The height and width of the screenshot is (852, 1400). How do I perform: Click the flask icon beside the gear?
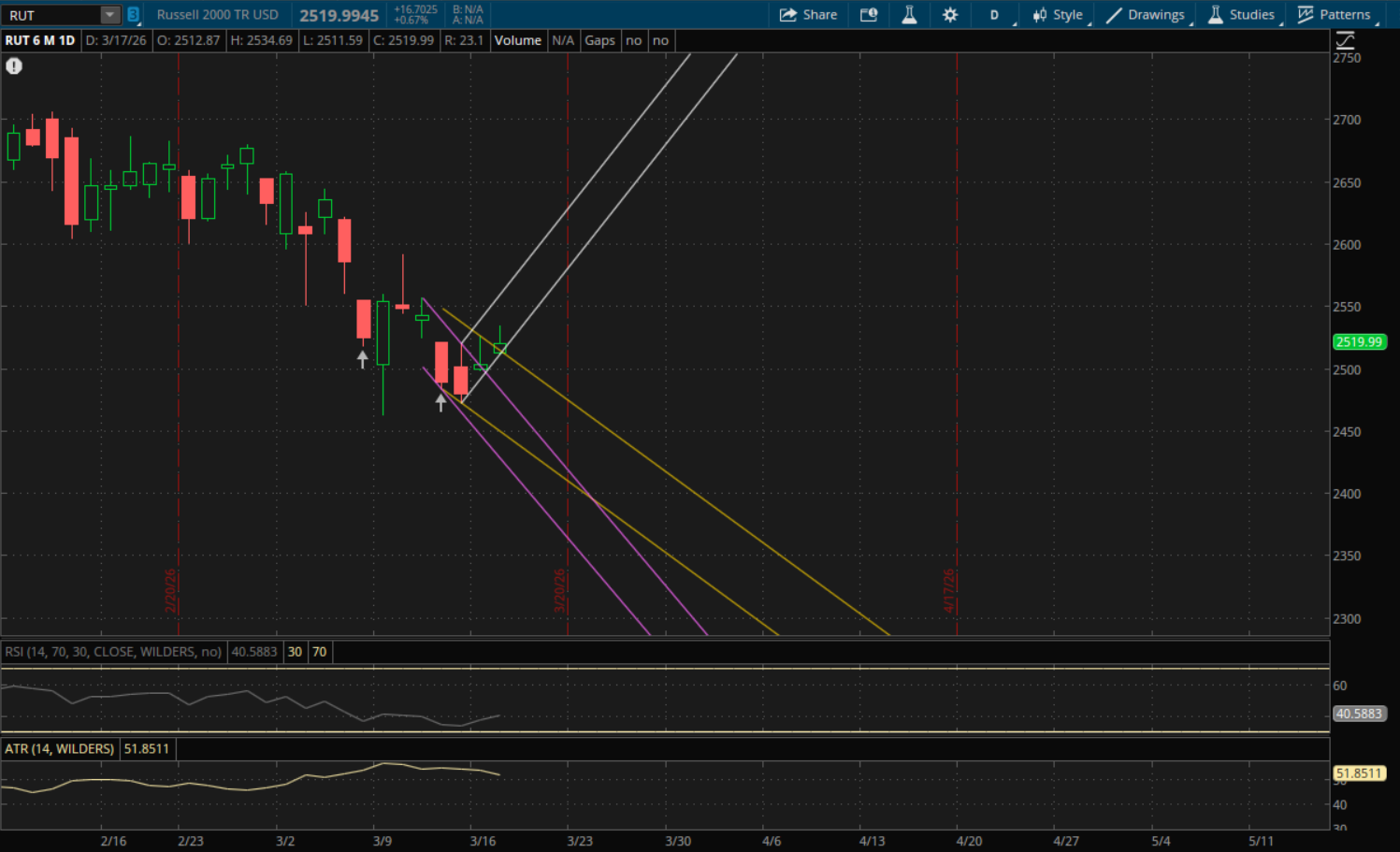pos(909,15)
